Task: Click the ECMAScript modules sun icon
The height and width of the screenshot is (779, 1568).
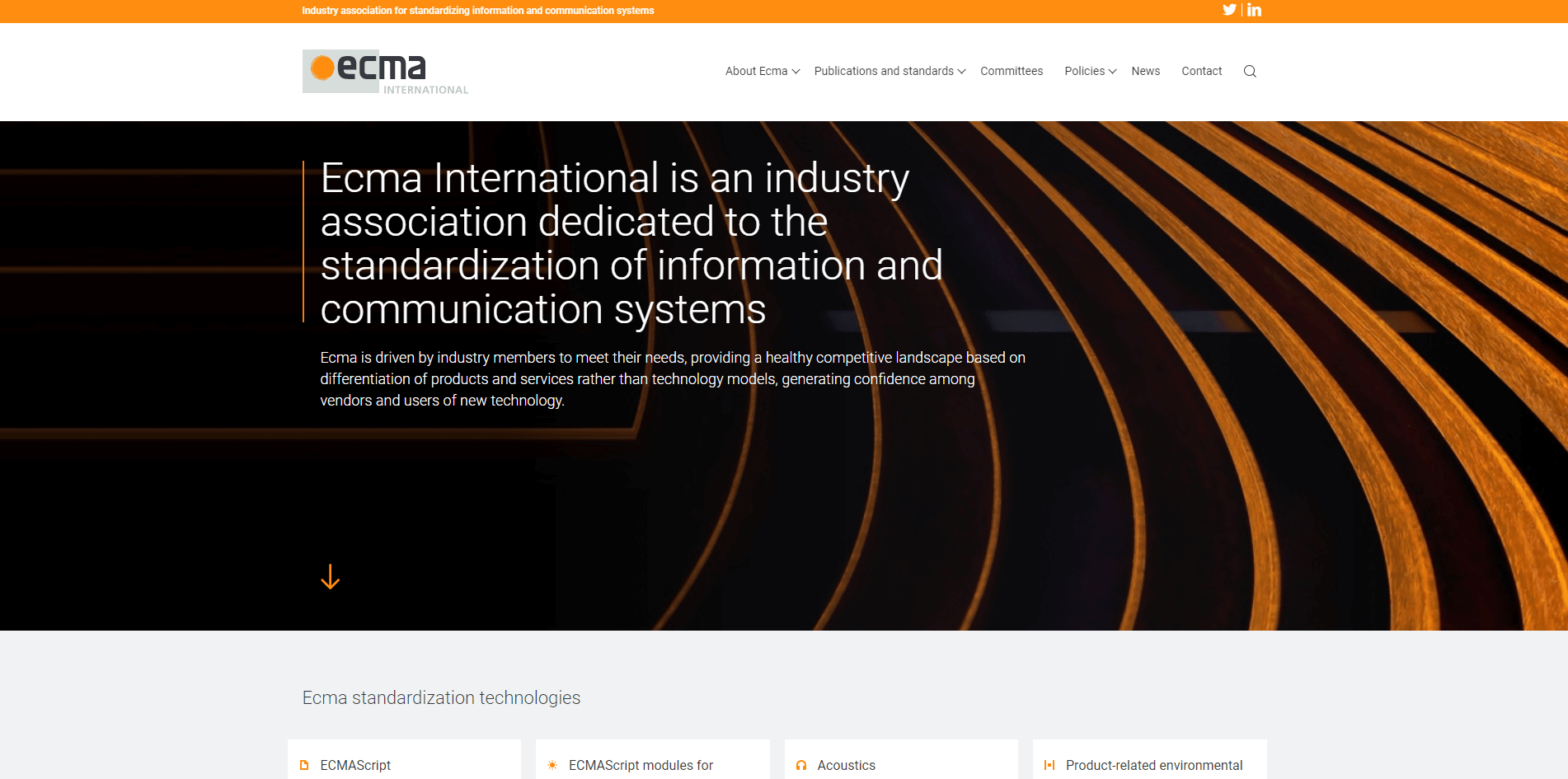Action: pos(552,765)
